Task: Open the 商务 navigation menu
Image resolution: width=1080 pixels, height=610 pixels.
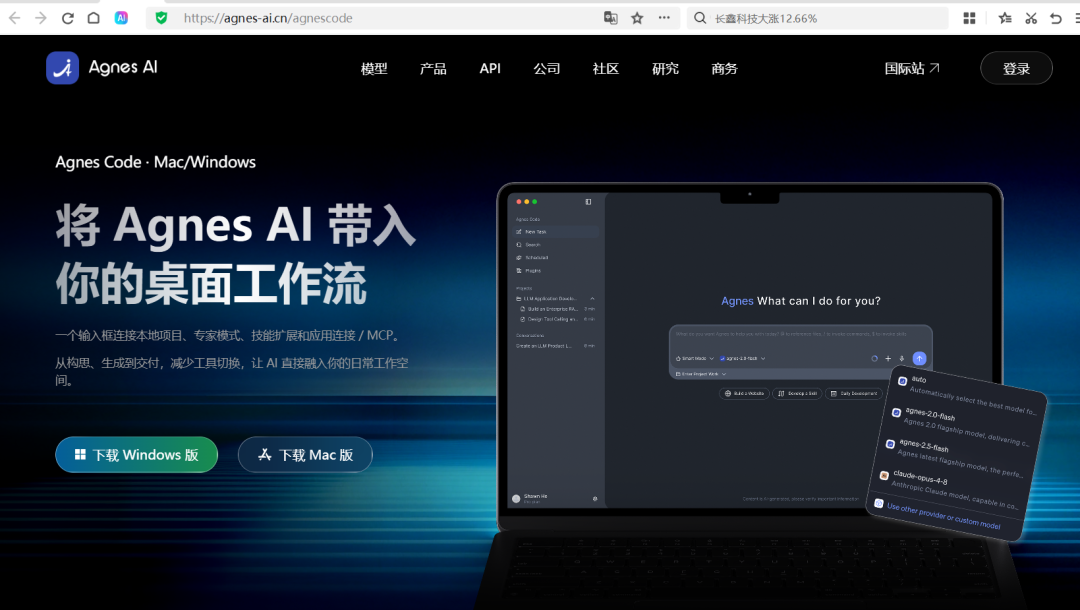Action: pos(725,68)
